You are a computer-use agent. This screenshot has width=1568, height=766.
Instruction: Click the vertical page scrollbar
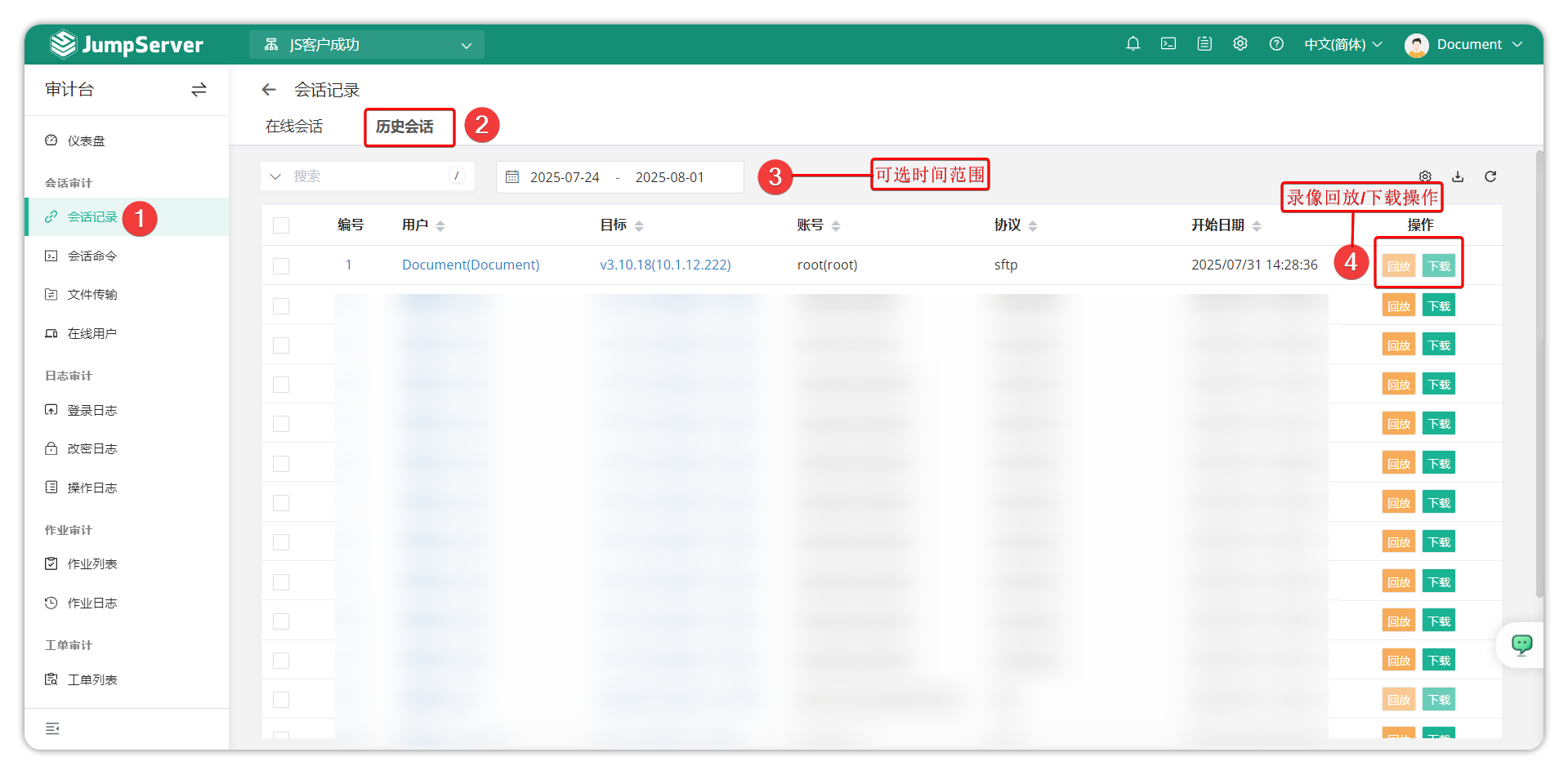pyautogui.click(x=1539, y=374)
